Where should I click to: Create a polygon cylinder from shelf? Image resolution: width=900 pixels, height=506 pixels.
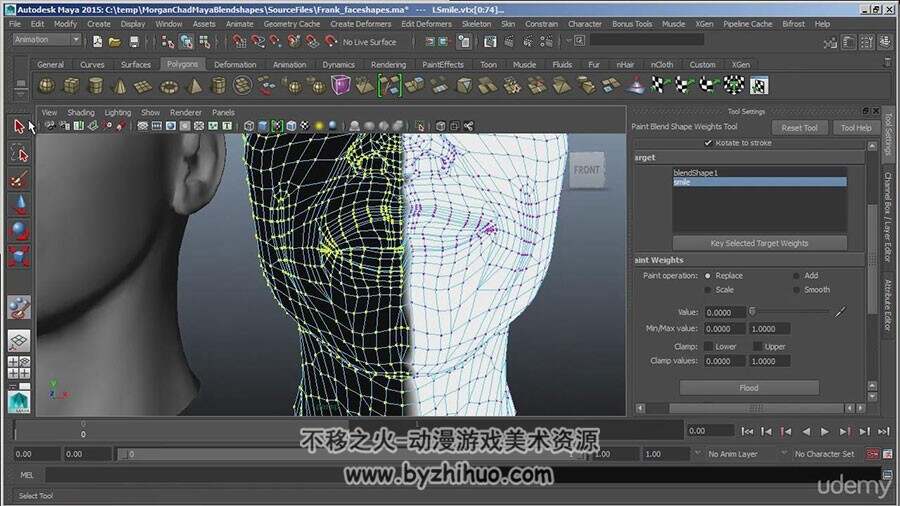coord(95,86)
